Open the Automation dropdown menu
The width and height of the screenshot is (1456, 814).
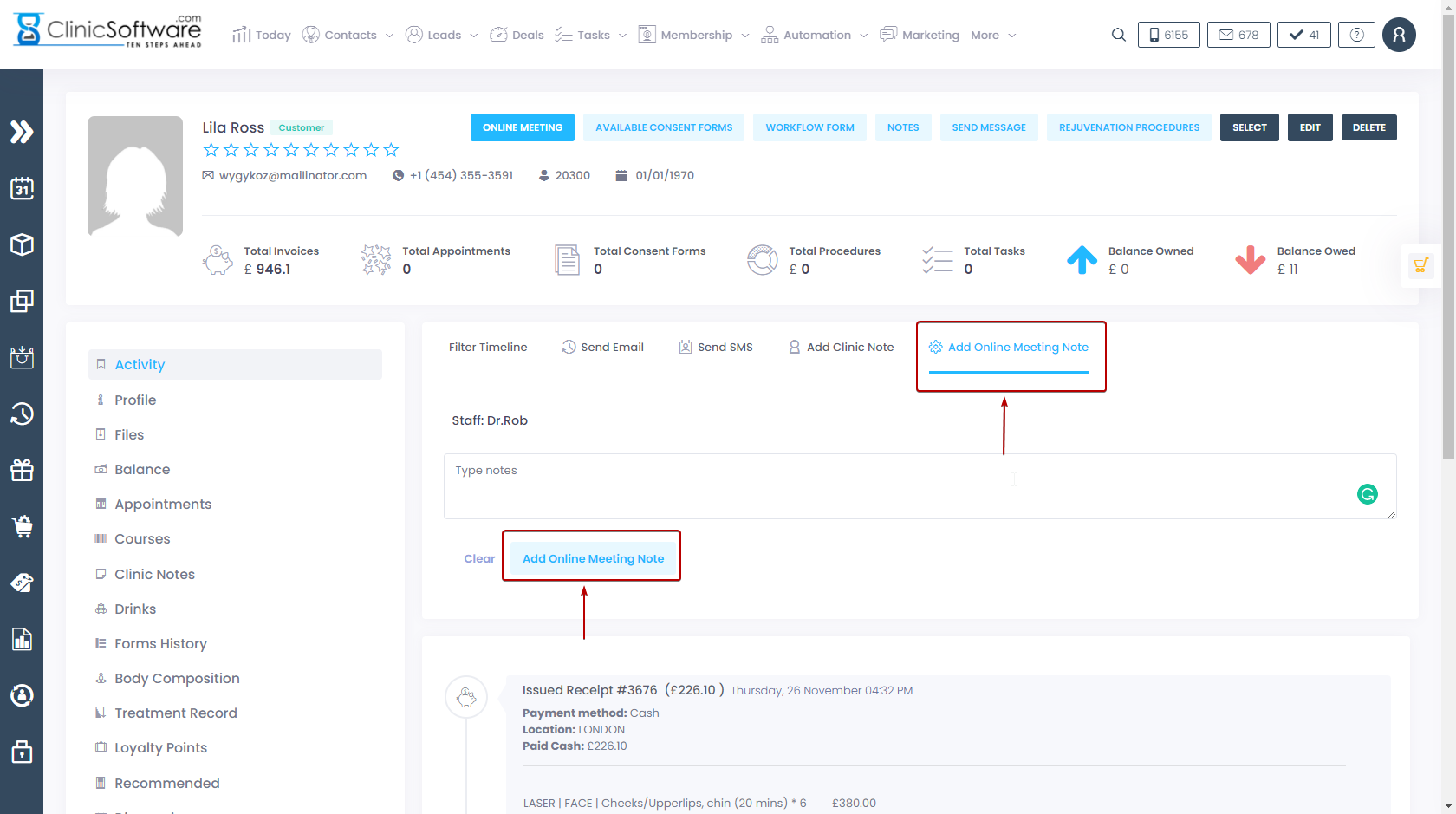coord(815,35)
